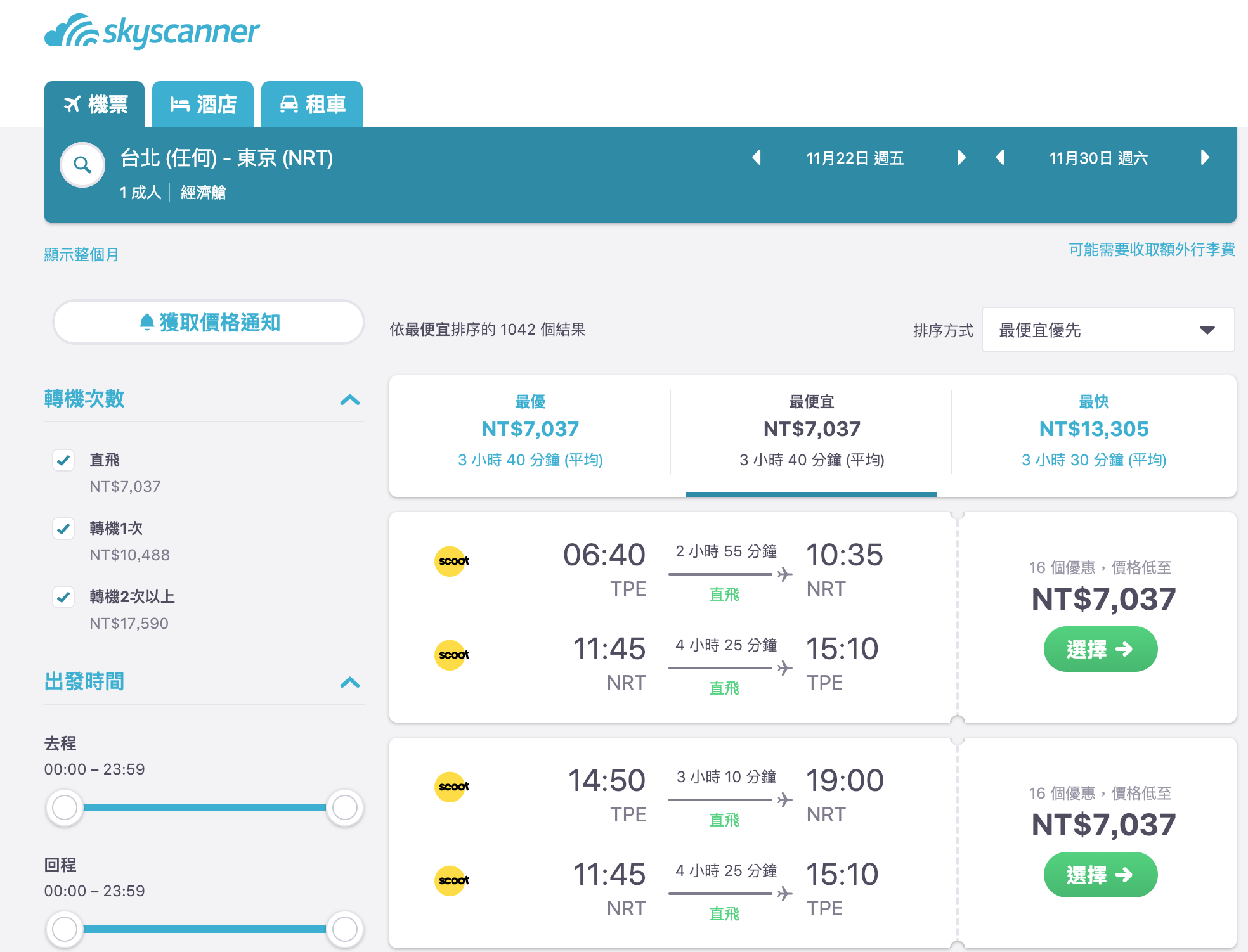Open the search magnifier icon

pyautogui.click(x=82, y=165)
